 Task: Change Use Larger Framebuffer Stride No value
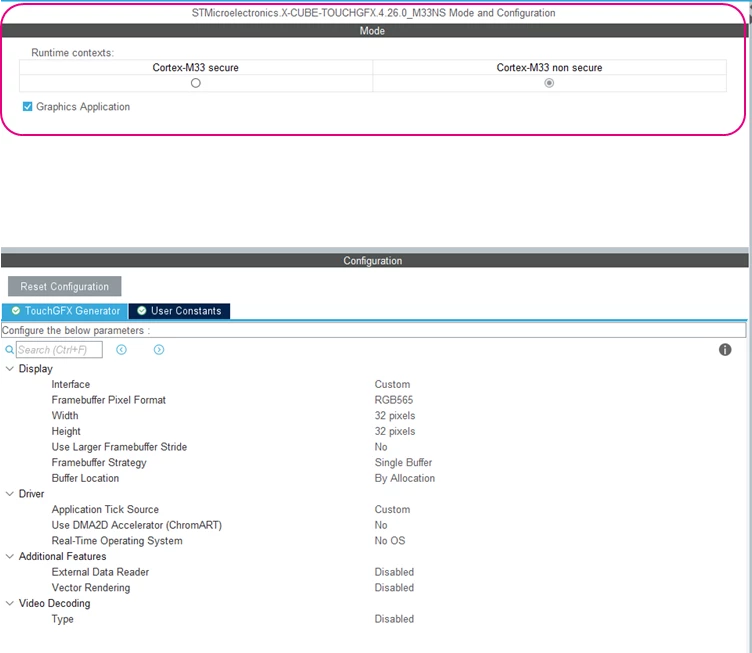(381, 447)
